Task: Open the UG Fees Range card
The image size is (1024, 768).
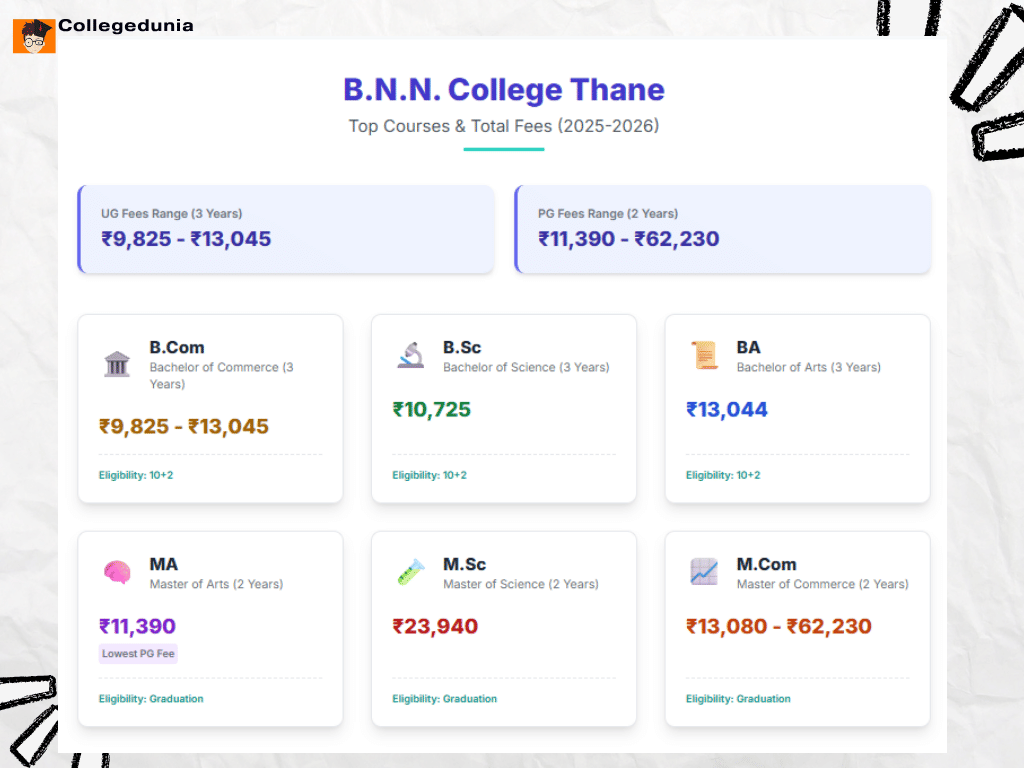Action: point(286,229)
